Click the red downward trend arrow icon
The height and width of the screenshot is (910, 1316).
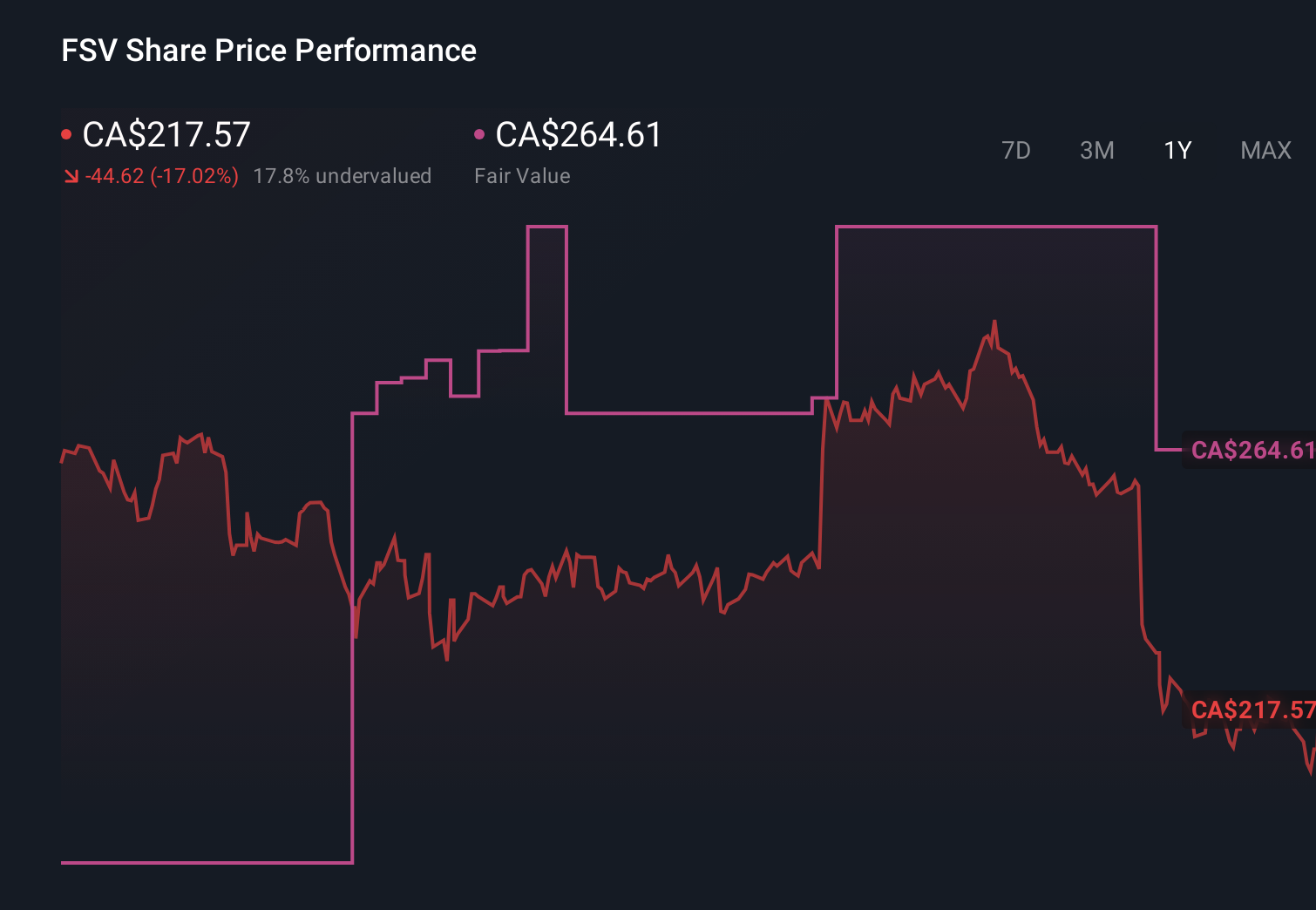71,175
